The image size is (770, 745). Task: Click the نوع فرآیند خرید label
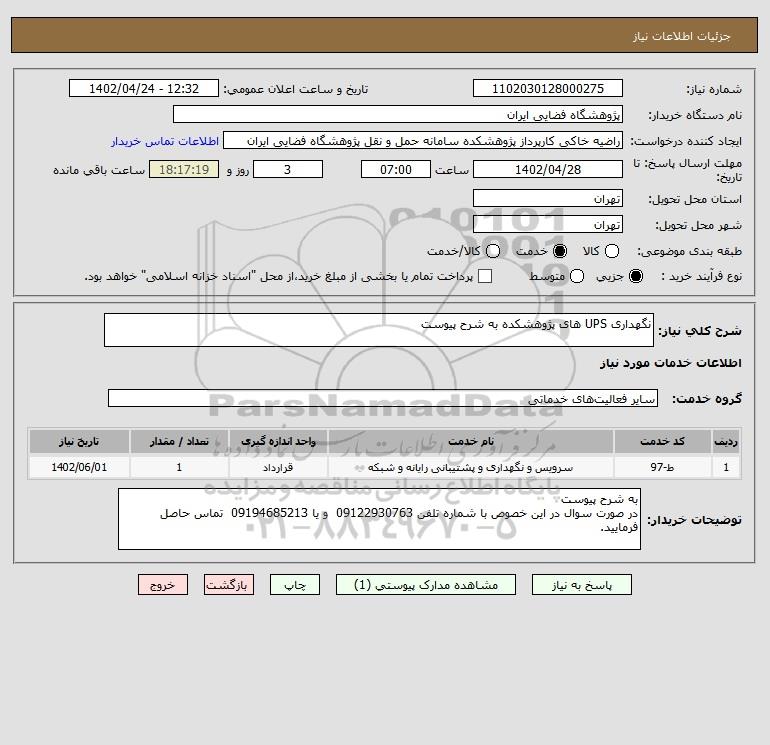pyautogui.click(x=701, y=276)
